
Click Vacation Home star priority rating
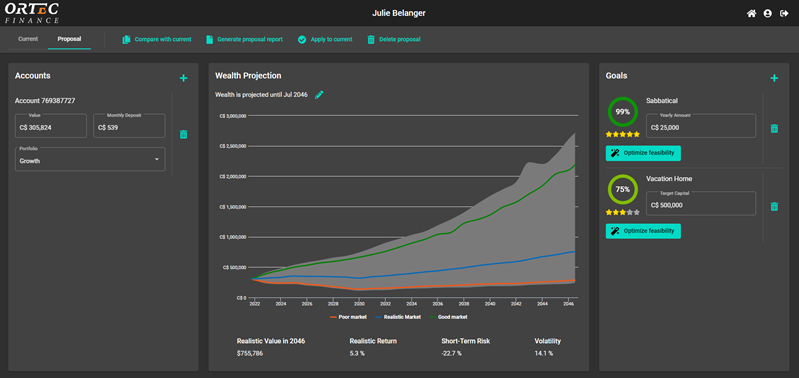[623, 212]
